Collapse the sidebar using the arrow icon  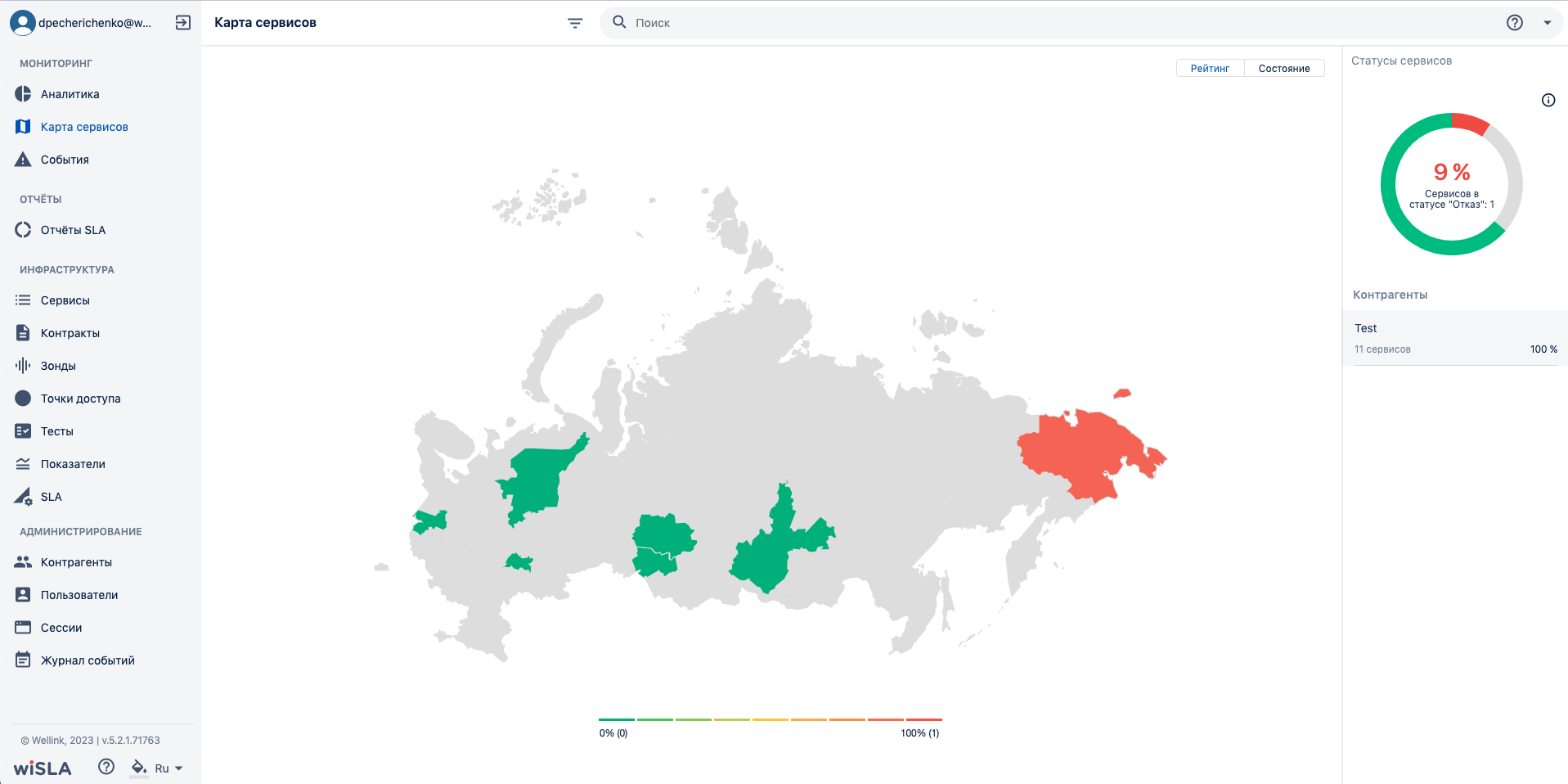coord(183,23)
